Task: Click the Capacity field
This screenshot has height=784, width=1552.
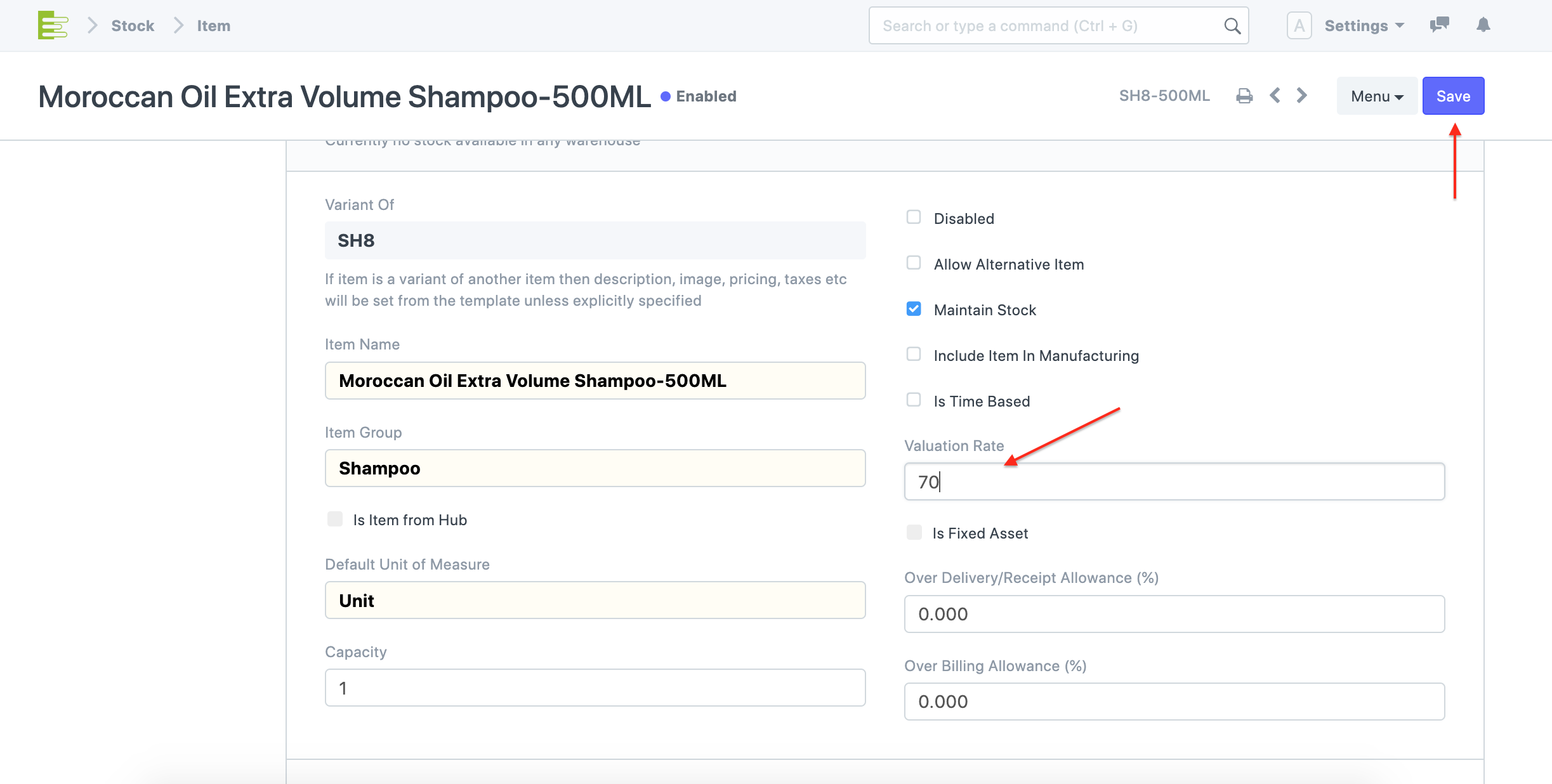Action: (x=595, y=688)
